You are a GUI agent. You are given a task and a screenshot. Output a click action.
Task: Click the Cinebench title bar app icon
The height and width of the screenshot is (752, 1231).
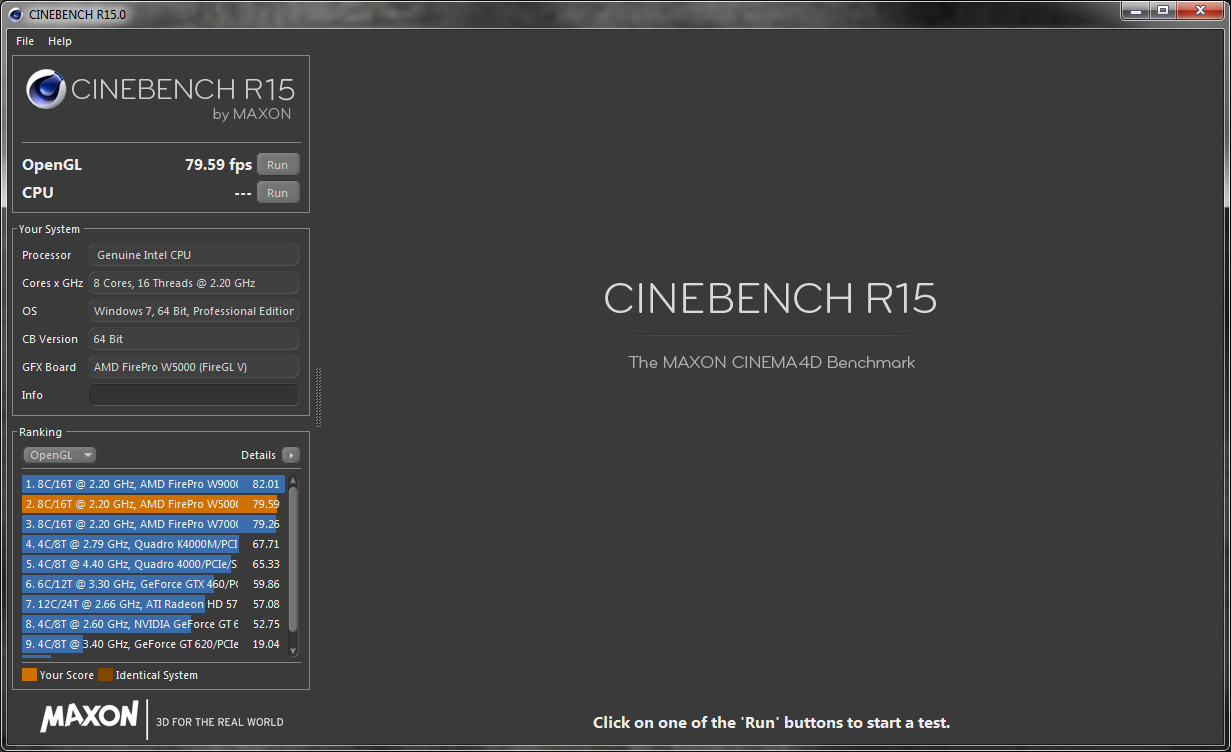16,14
